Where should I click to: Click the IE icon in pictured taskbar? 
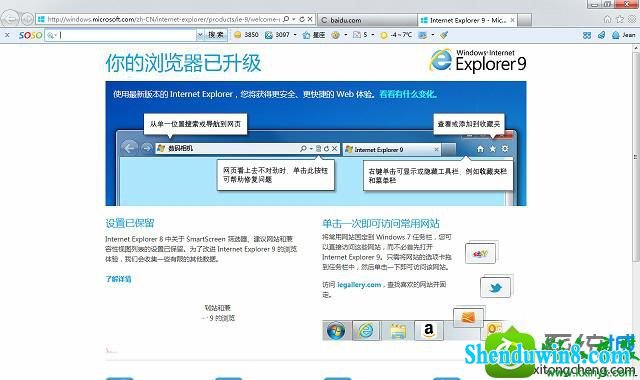pyautogui.click(x=366, y=330)
